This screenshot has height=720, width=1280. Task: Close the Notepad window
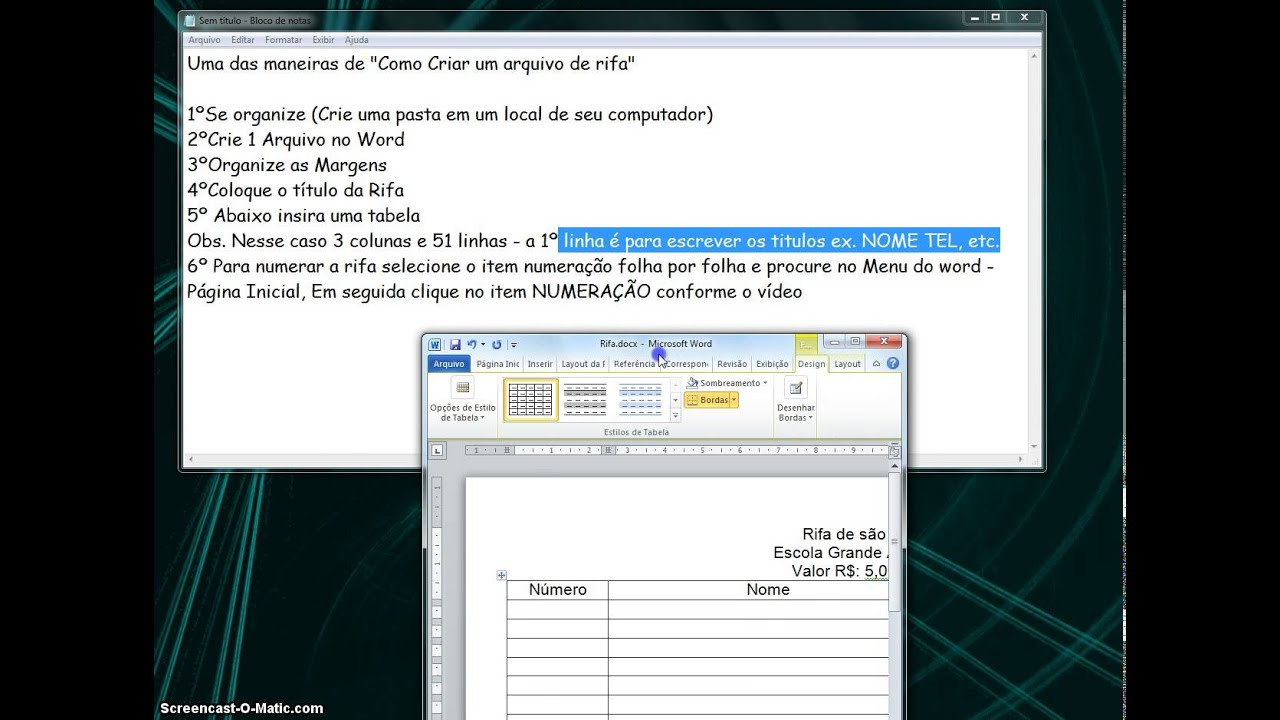pos(1024,17)
